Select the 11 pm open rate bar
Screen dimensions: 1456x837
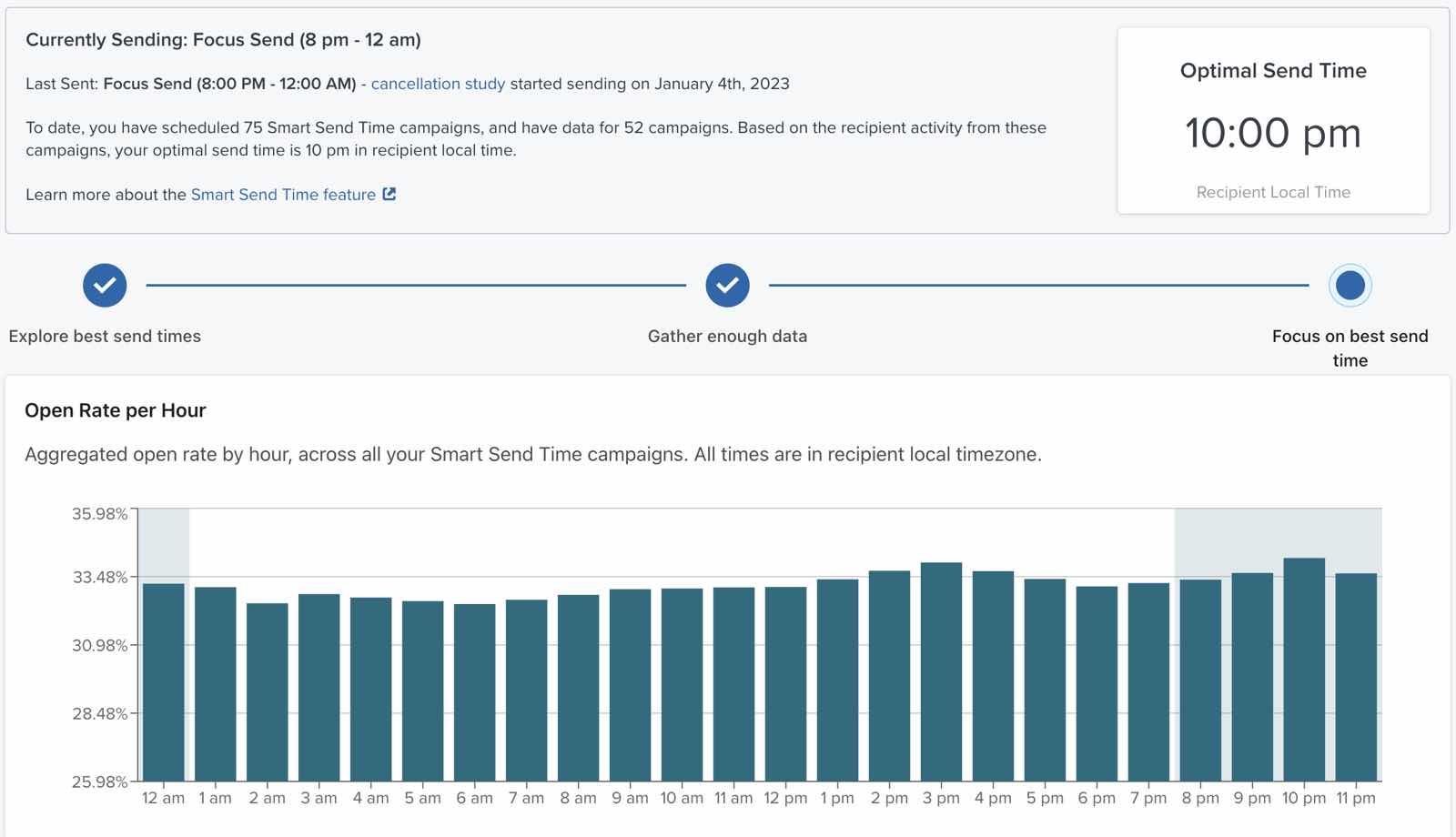tap(1356, 677)
